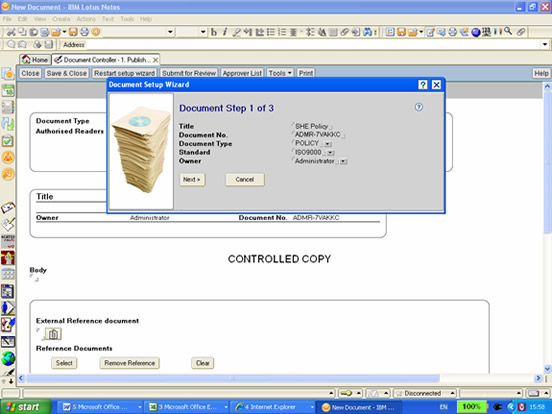Click the attachment icon under External Reference document
This screenshot has height=414, width=552.
(x=53, y=333)
